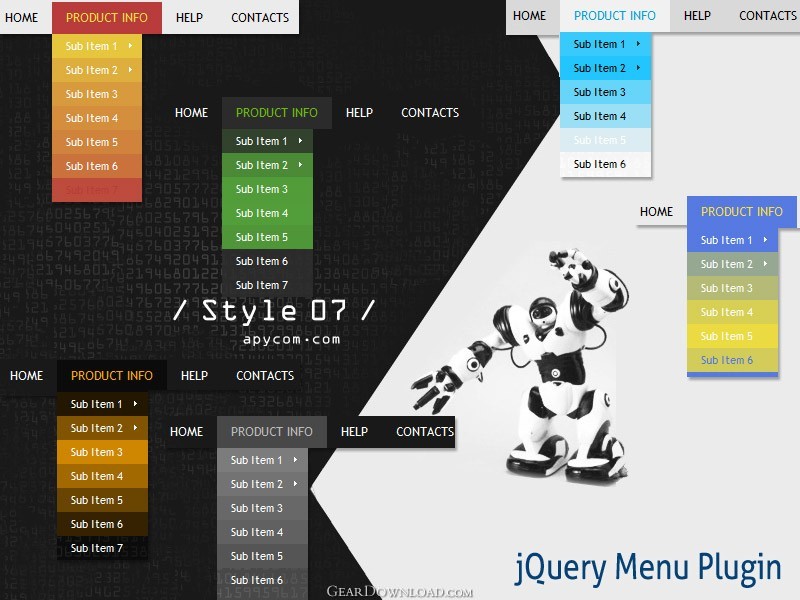800x600 pixels.
Task: Expand Sub Item 2 arrow in amber dropdown
Action: tap(135, 428)
